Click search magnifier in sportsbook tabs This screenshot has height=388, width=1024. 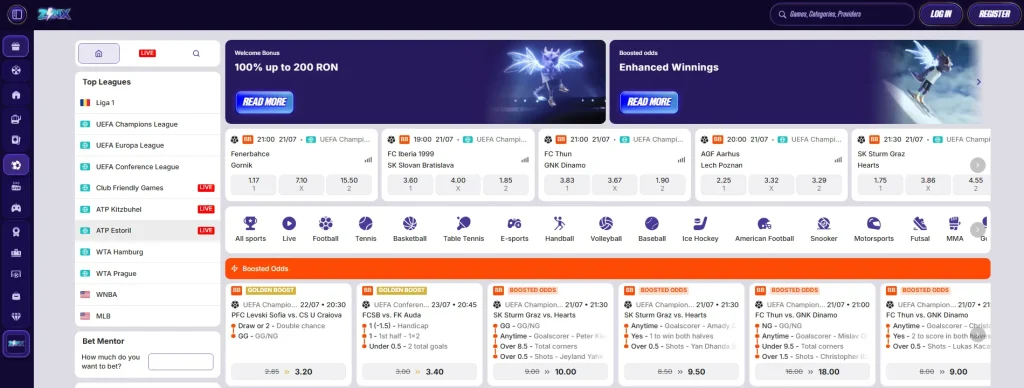click(196, 54)
